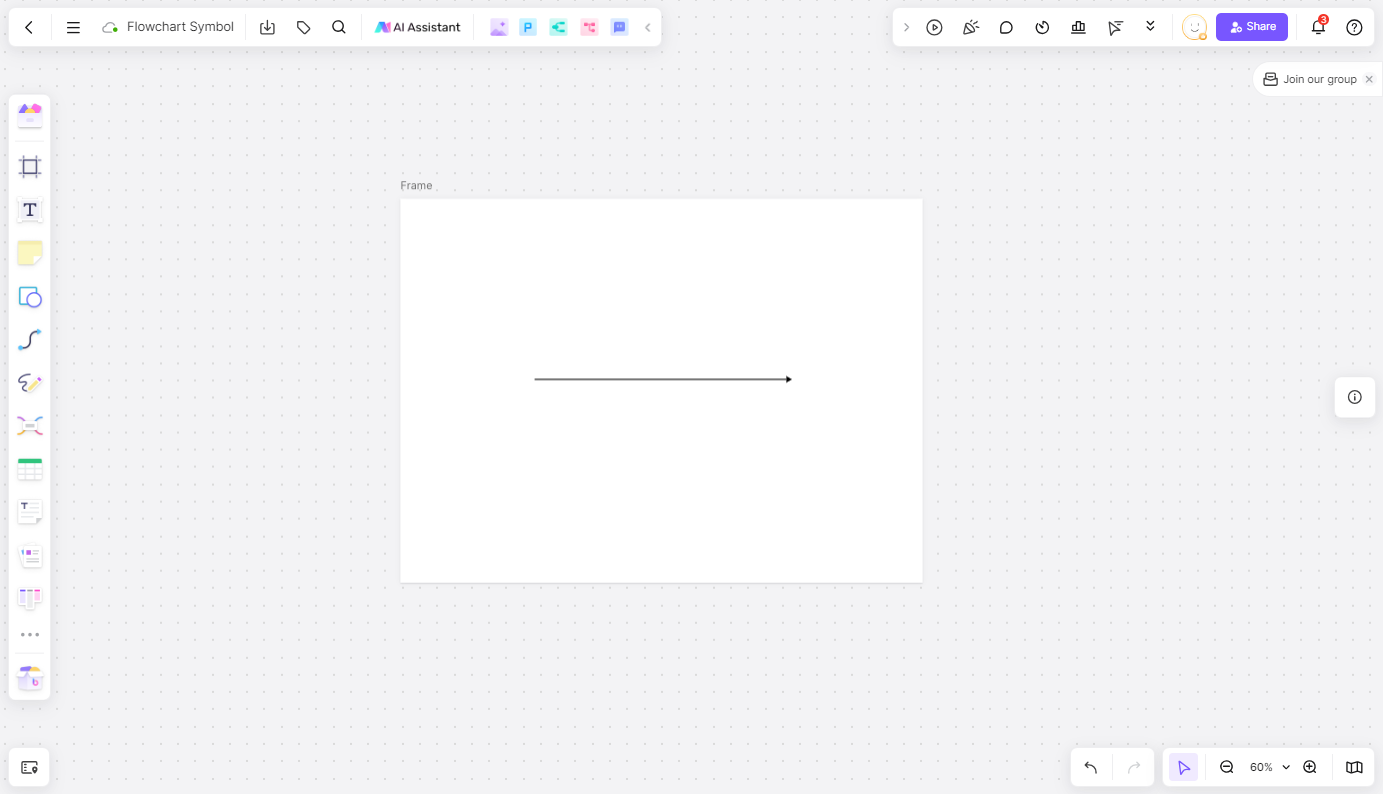1383x794 pixels.
Task: Select the Shapes tool
Action: (30, 297)
